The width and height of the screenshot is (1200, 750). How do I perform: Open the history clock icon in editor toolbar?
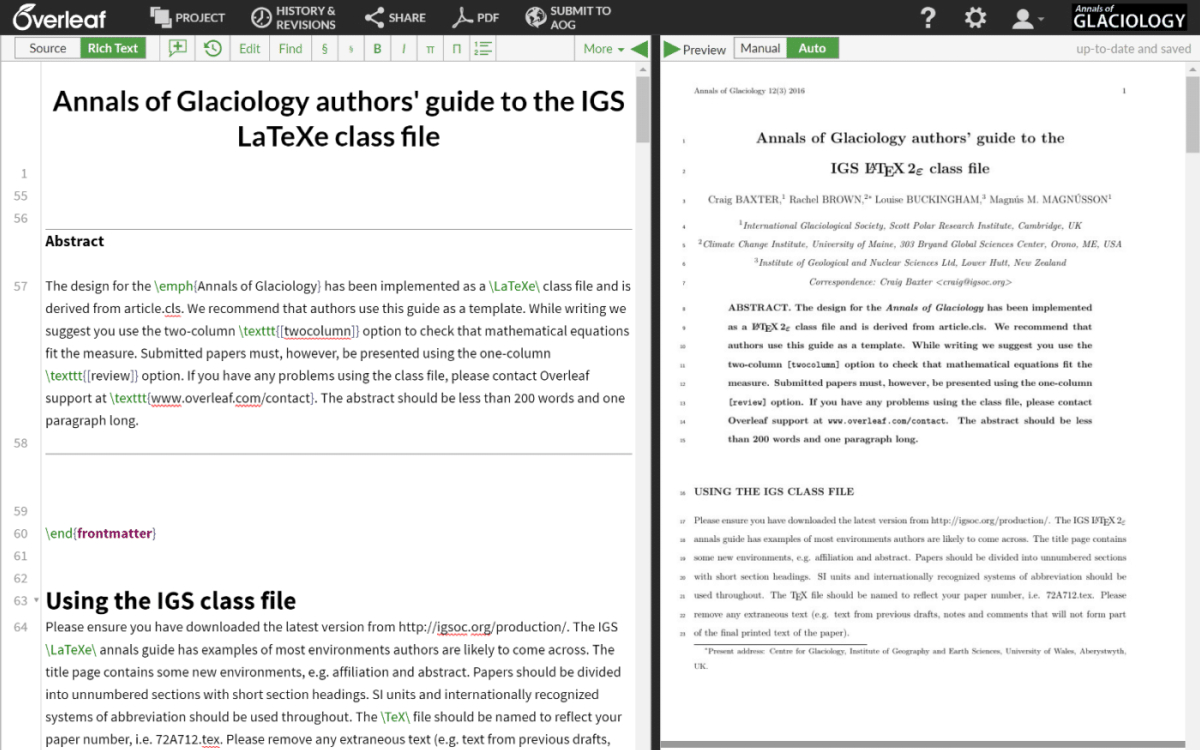212,48
